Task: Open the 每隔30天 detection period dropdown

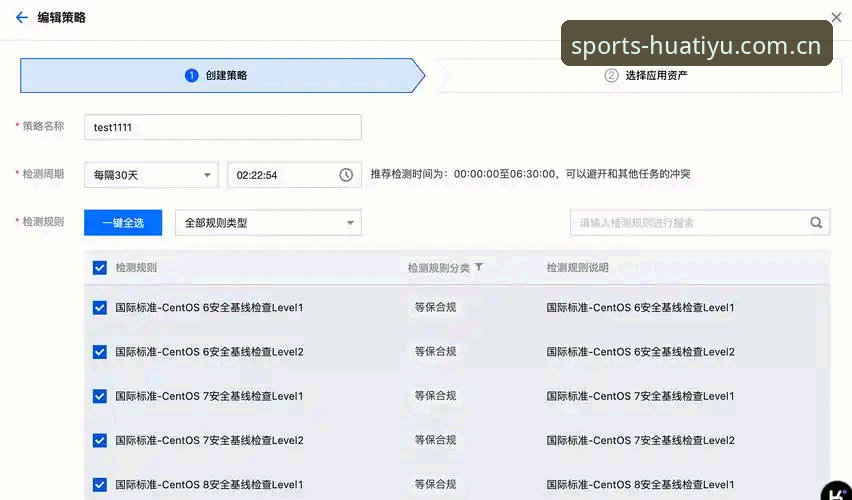Action: pyautogui.click(x=151, y=175)
